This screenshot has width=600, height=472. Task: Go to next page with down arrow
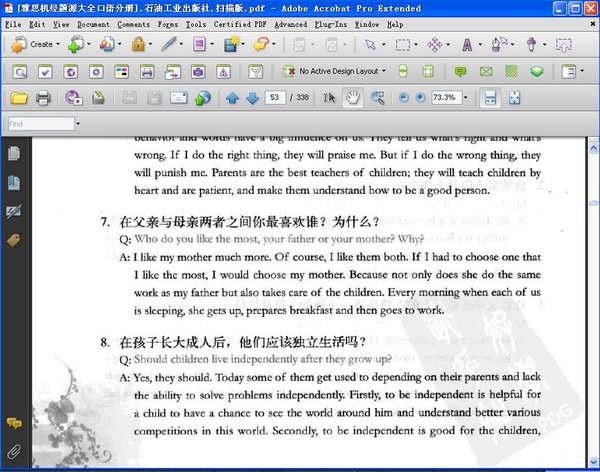[253, 98]
